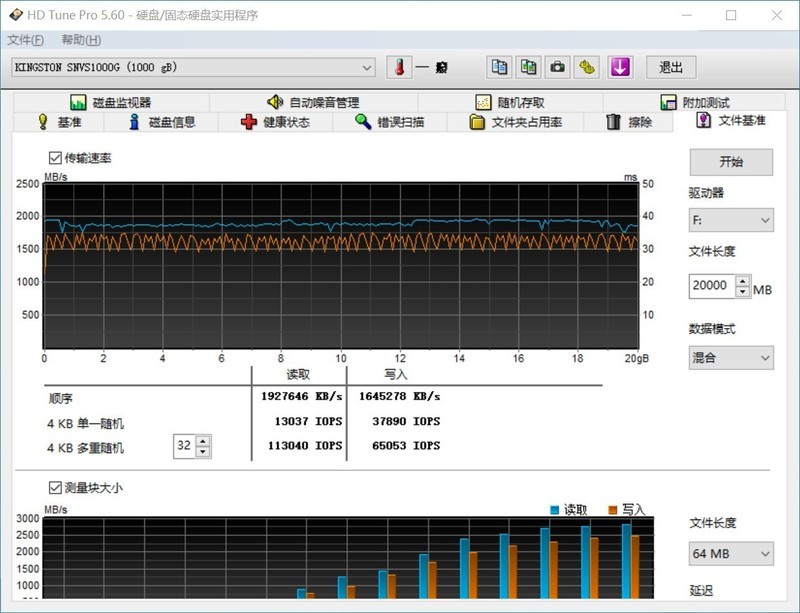Toggle the 测量块大小 checkbox

point(54,486)
